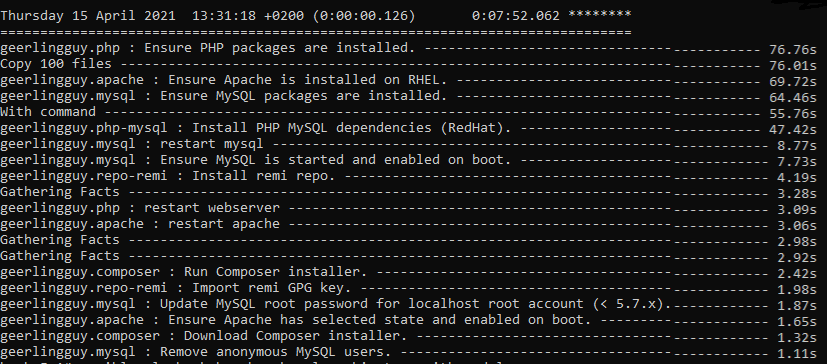
Task: Click the first 'Gathering Facts' line at 3.28s
Action: [x=409, y=192]
